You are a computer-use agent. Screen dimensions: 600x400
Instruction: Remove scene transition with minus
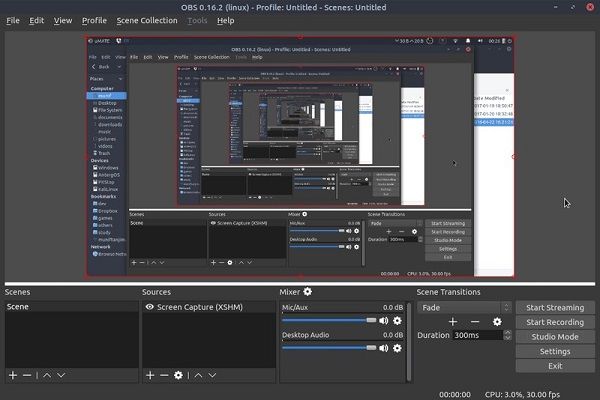coord(475,322)
